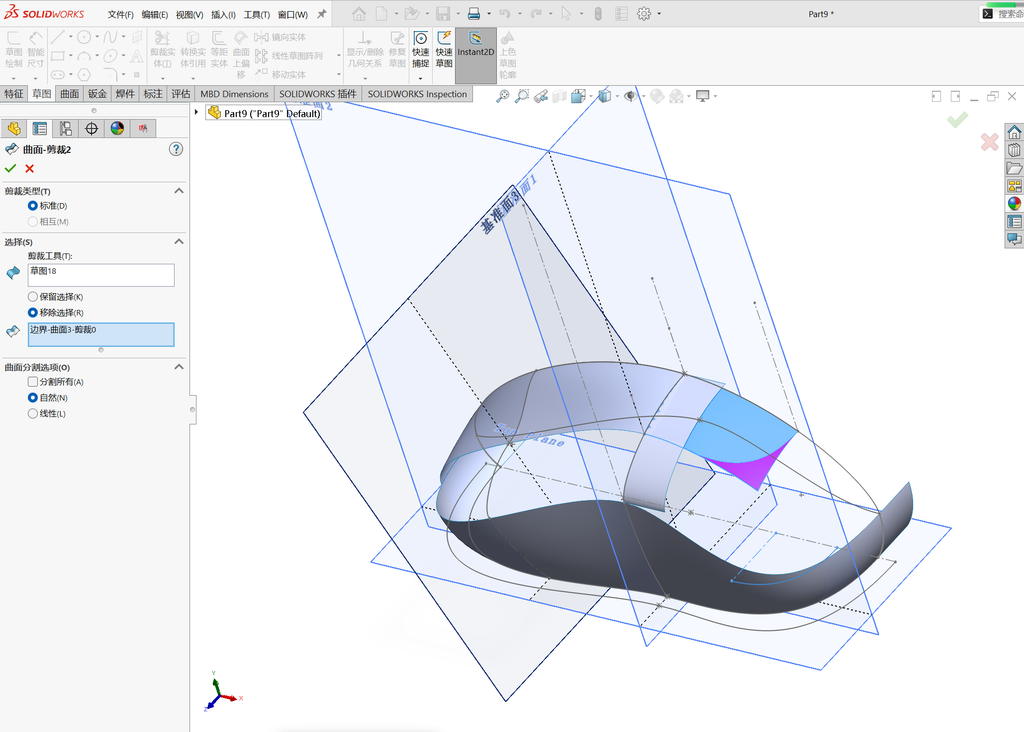This screenshot has width=1024, height=732.
Task: Open the Design Library icon in task pane
Action: tap(1014, 150)
